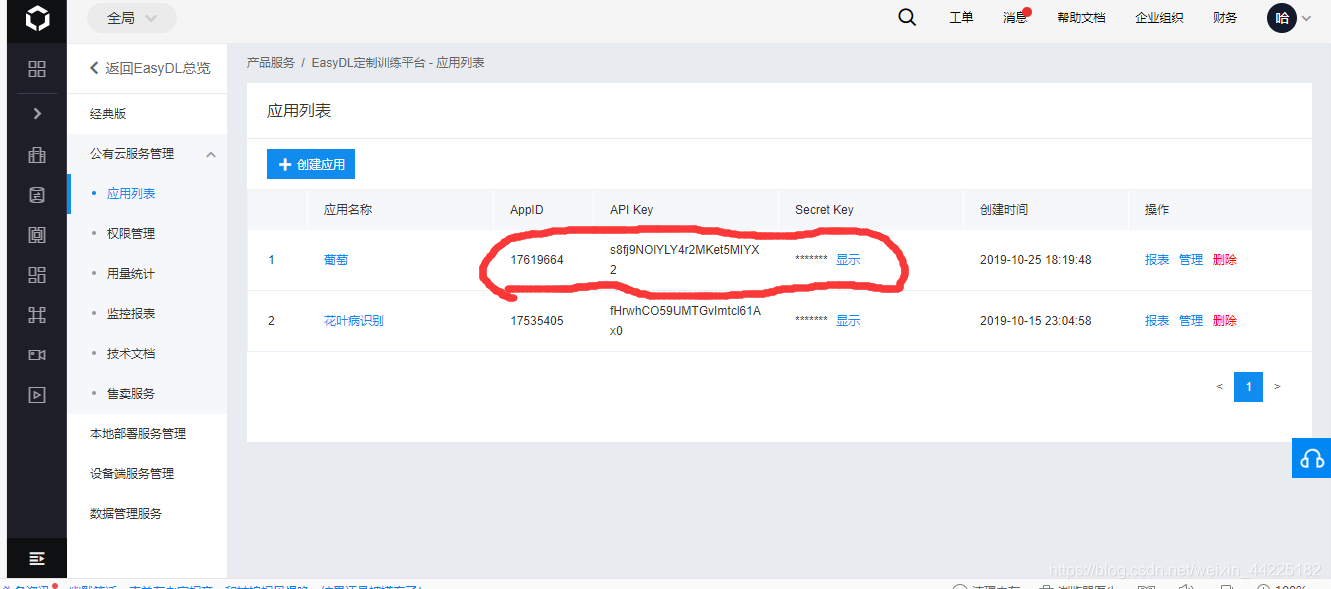Click the AppID column header

coord(527,210)
